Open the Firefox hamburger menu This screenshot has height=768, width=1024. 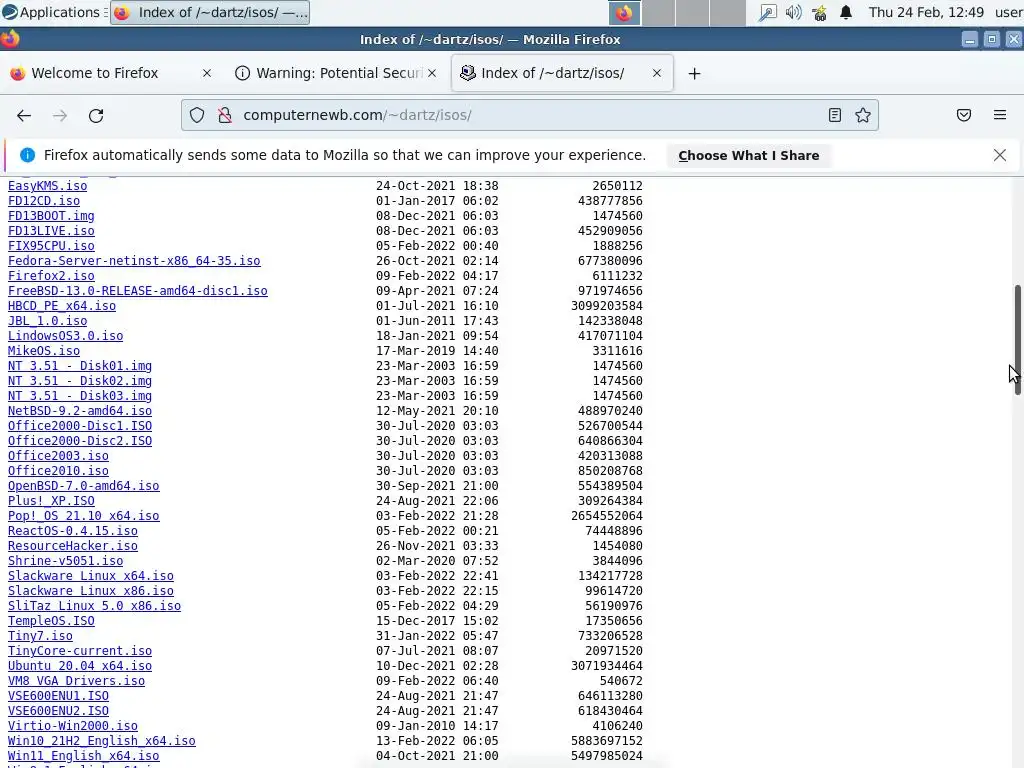click(x=1000, y=116)
